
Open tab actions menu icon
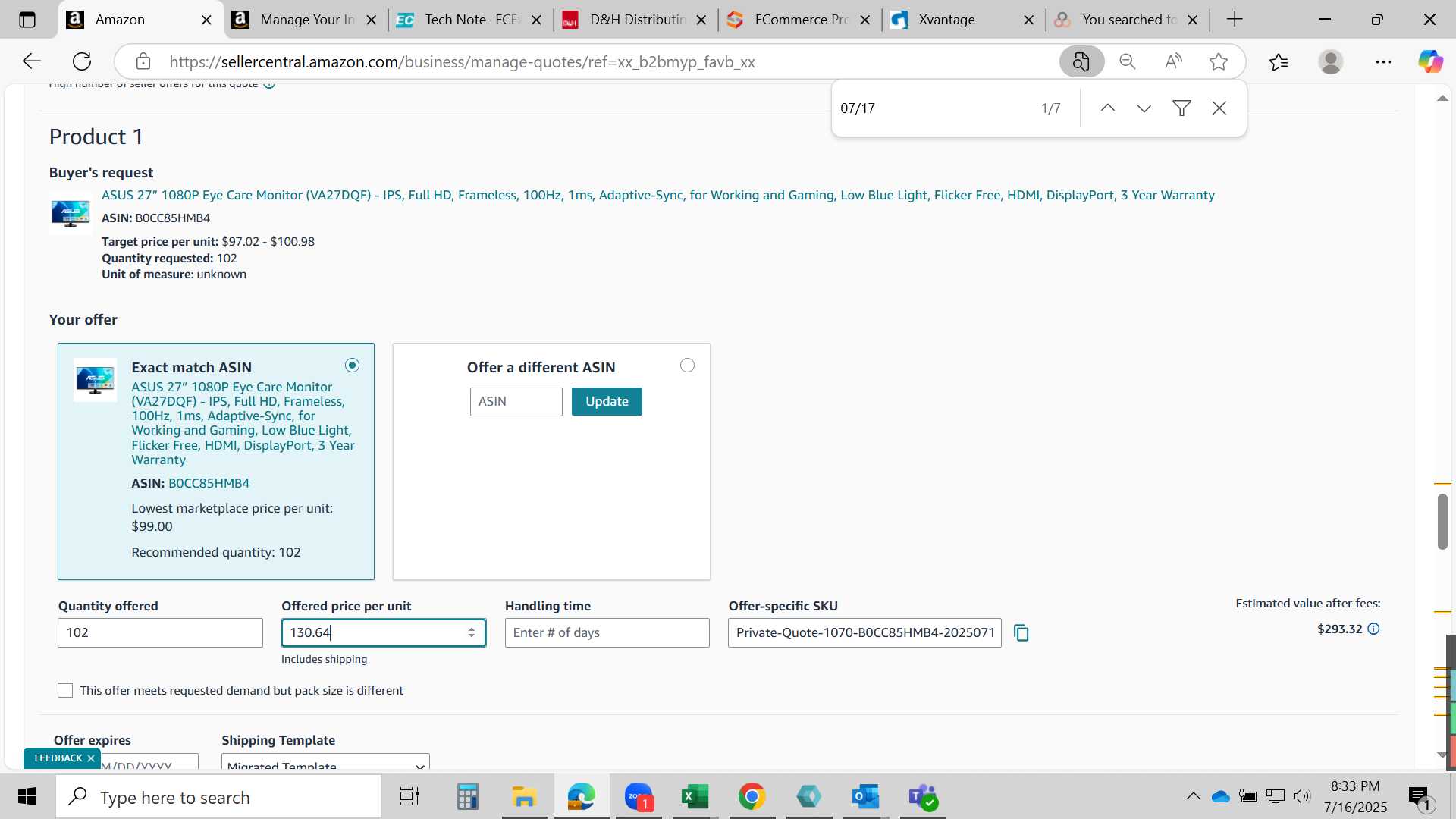[x=27, y=20]
